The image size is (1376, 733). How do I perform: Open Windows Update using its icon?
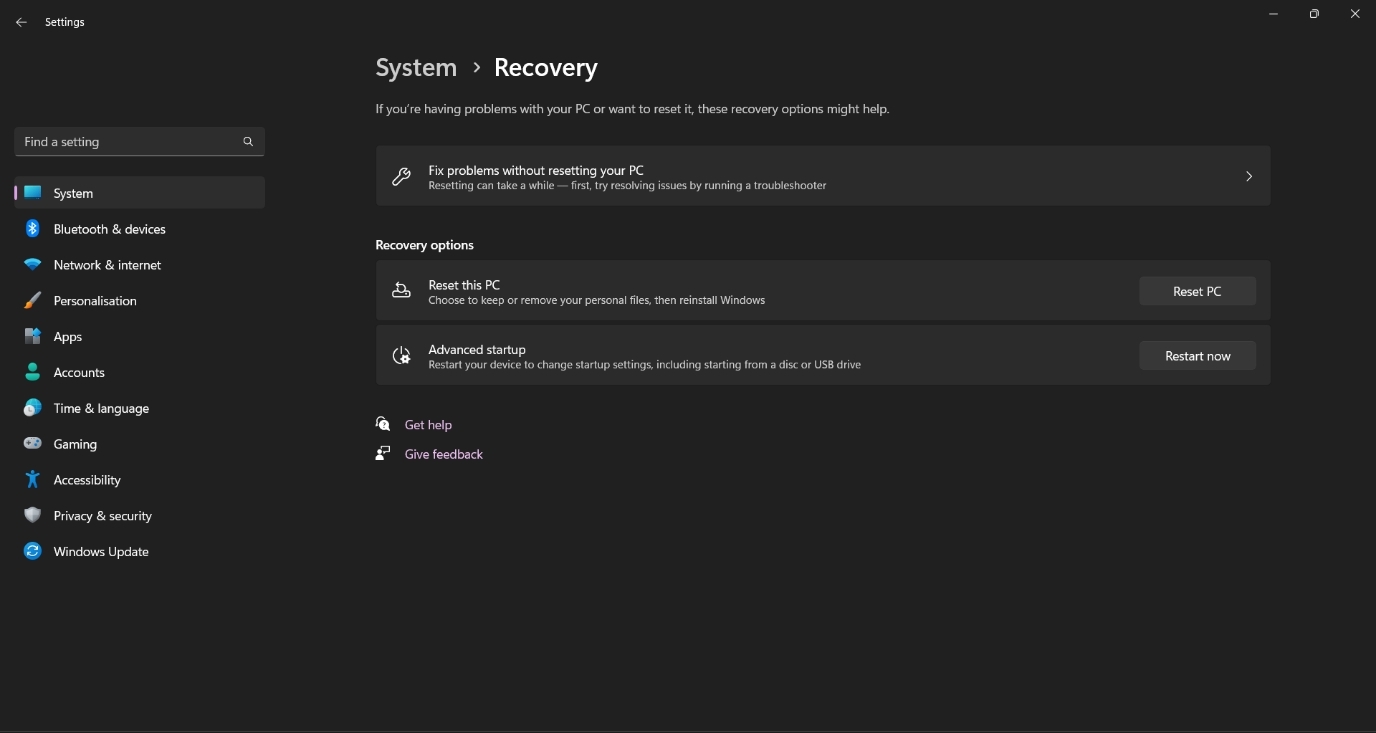tap(32, 552)
